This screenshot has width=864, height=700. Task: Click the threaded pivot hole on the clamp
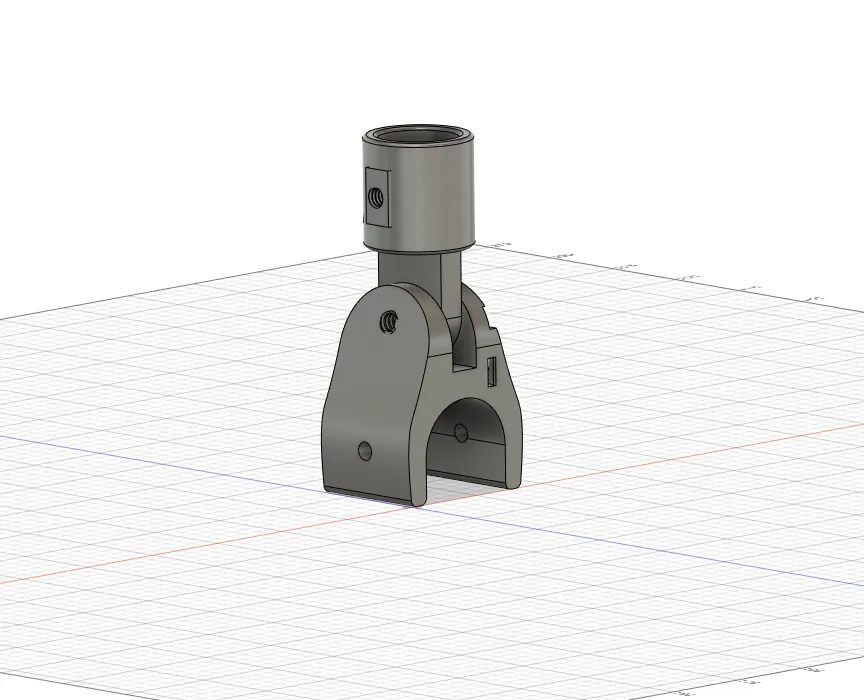click(x=390, y=320)
